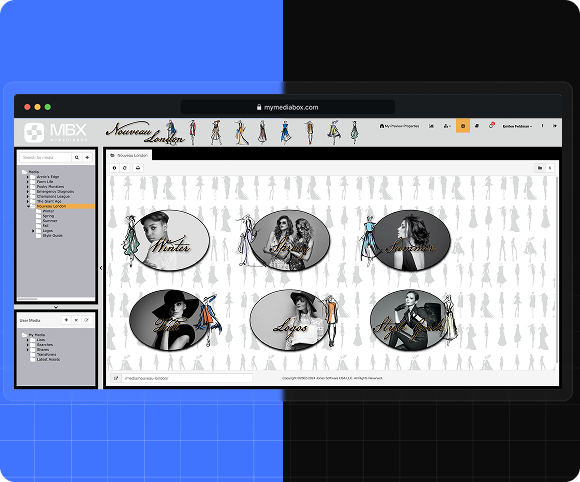
Task: Select the Farm Life folder in tree
Action: tap(45, 182)
